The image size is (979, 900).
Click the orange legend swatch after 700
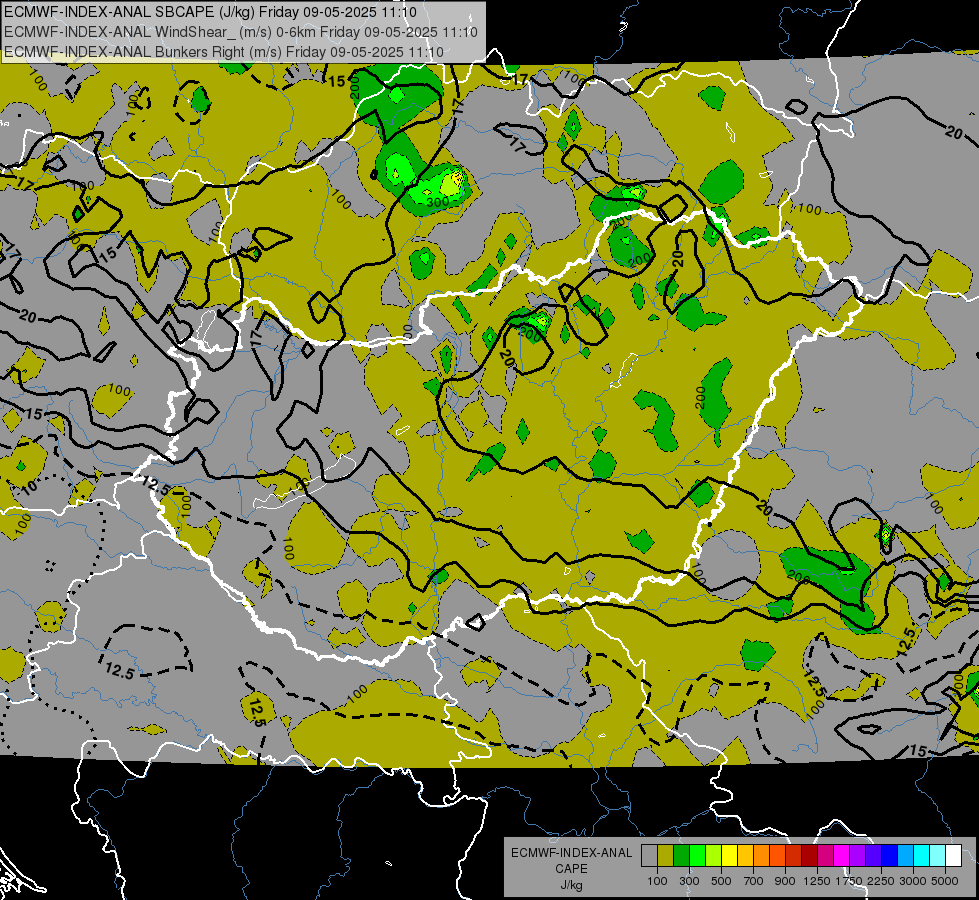(x=762, y=855)
